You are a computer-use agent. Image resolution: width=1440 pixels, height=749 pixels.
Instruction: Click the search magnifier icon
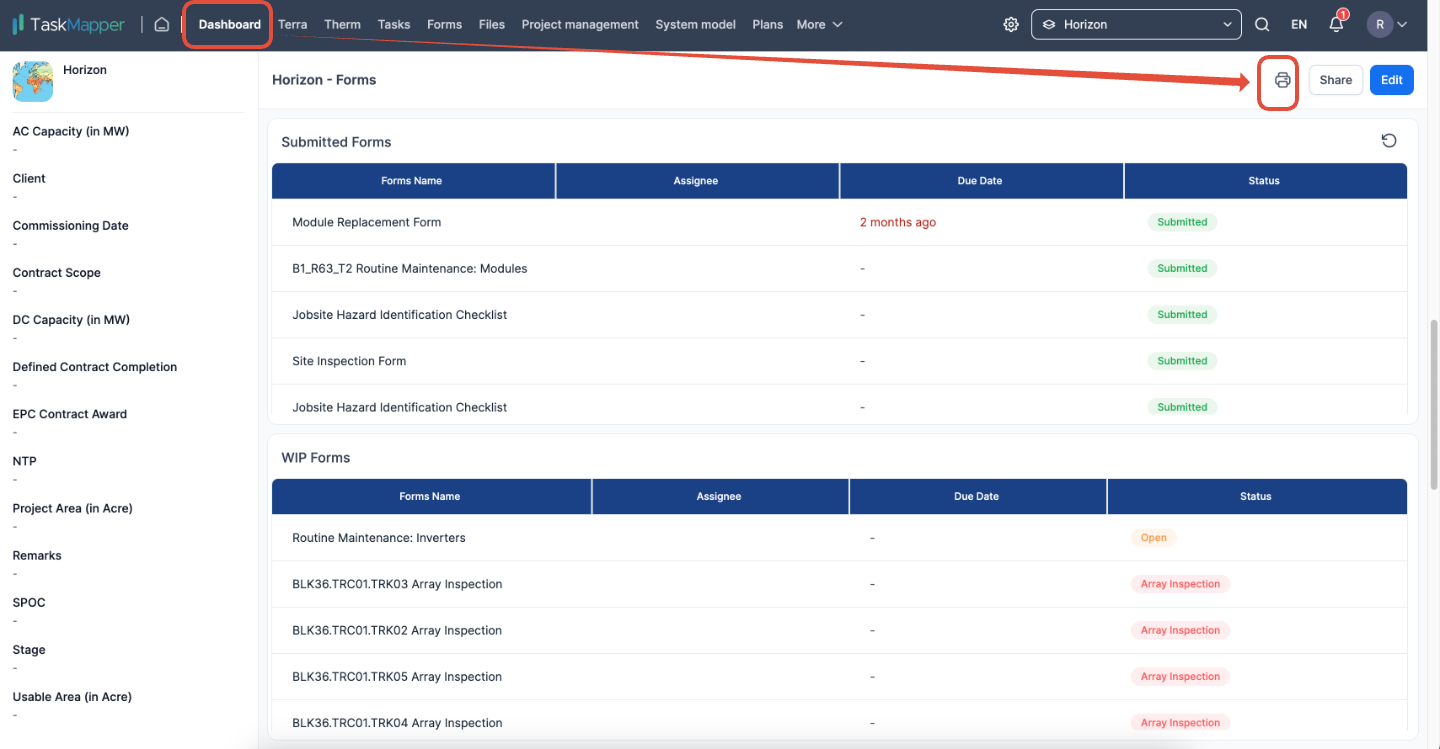click(x=1262, y=24)
